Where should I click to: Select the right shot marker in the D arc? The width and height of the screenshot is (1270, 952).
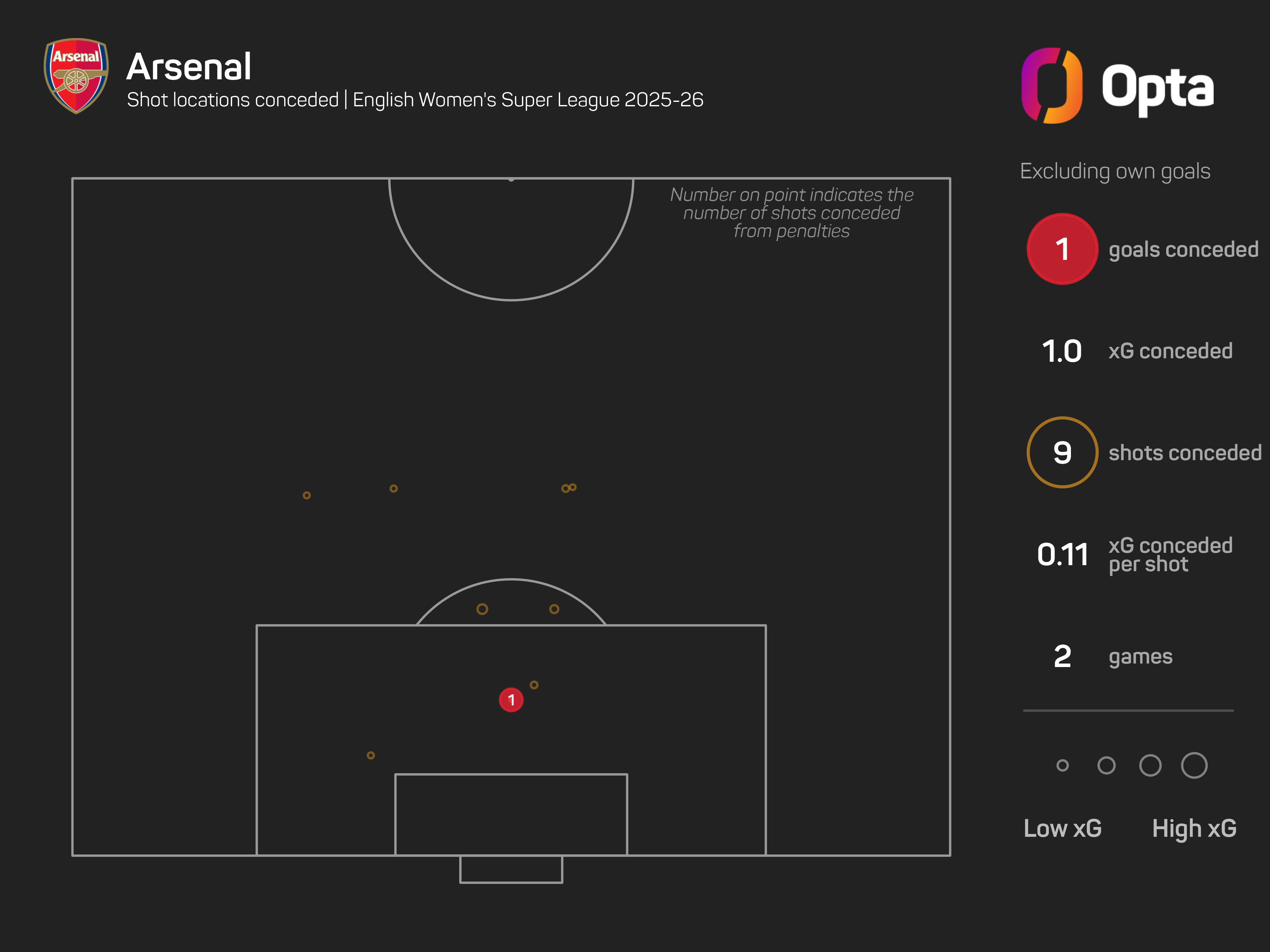(x=554, y=609)
